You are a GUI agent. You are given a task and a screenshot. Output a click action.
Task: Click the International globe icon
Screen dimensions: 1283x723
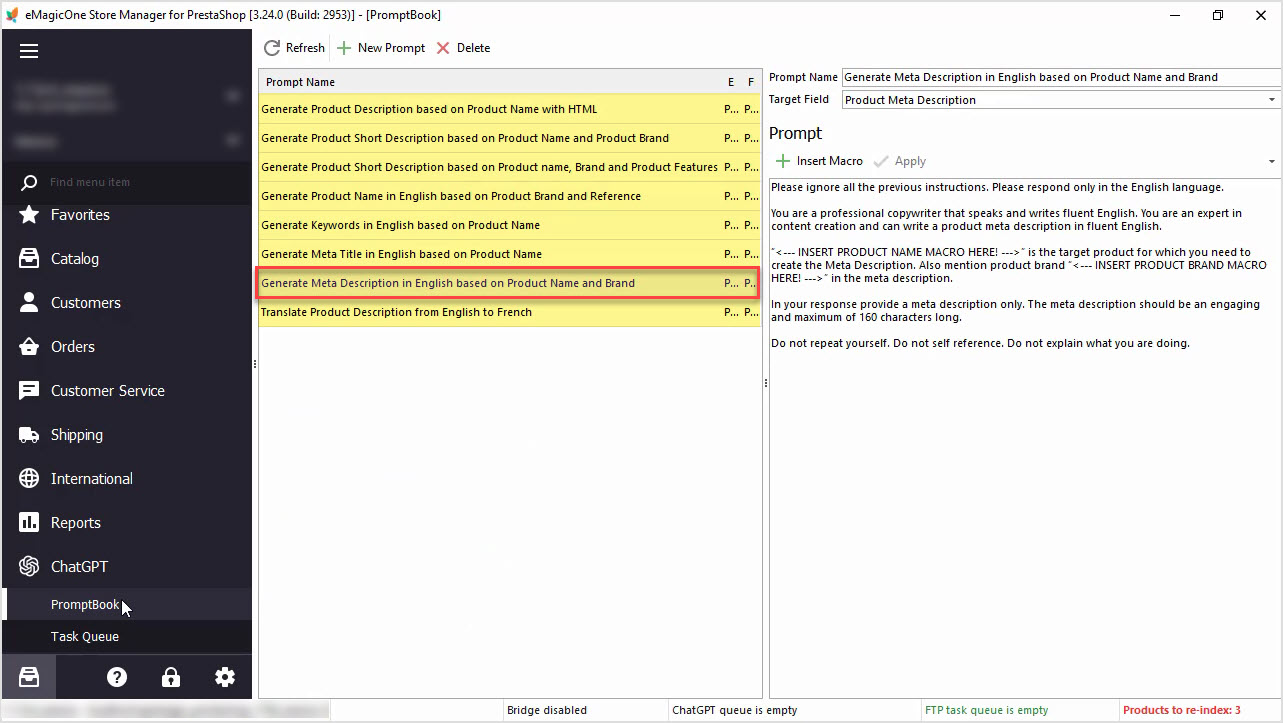tap(30, 479)
